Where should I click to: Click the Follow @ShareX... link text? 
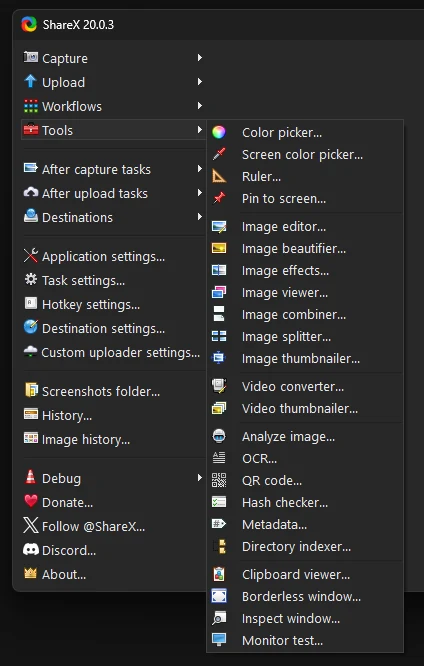[x=93, y=527]
